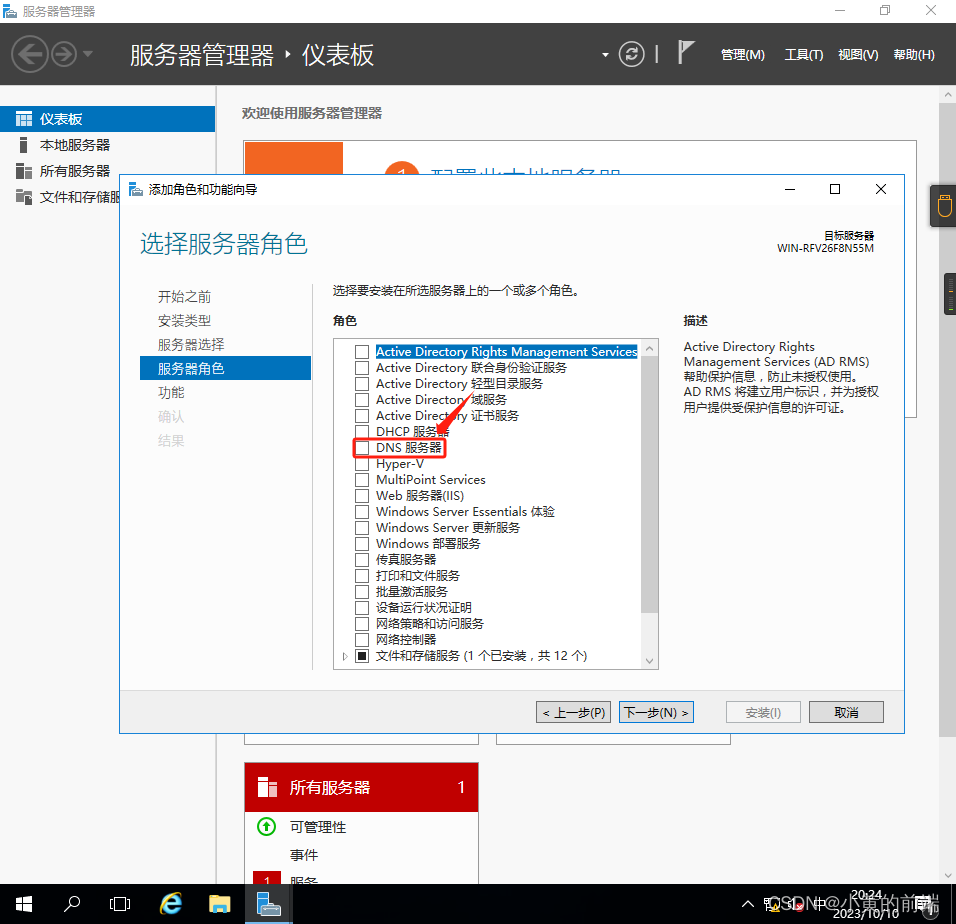This screenshot has width=956, height=924.
Task: Click the 文件和存储服务 sidebar icon
Action: tap(24, 197)
